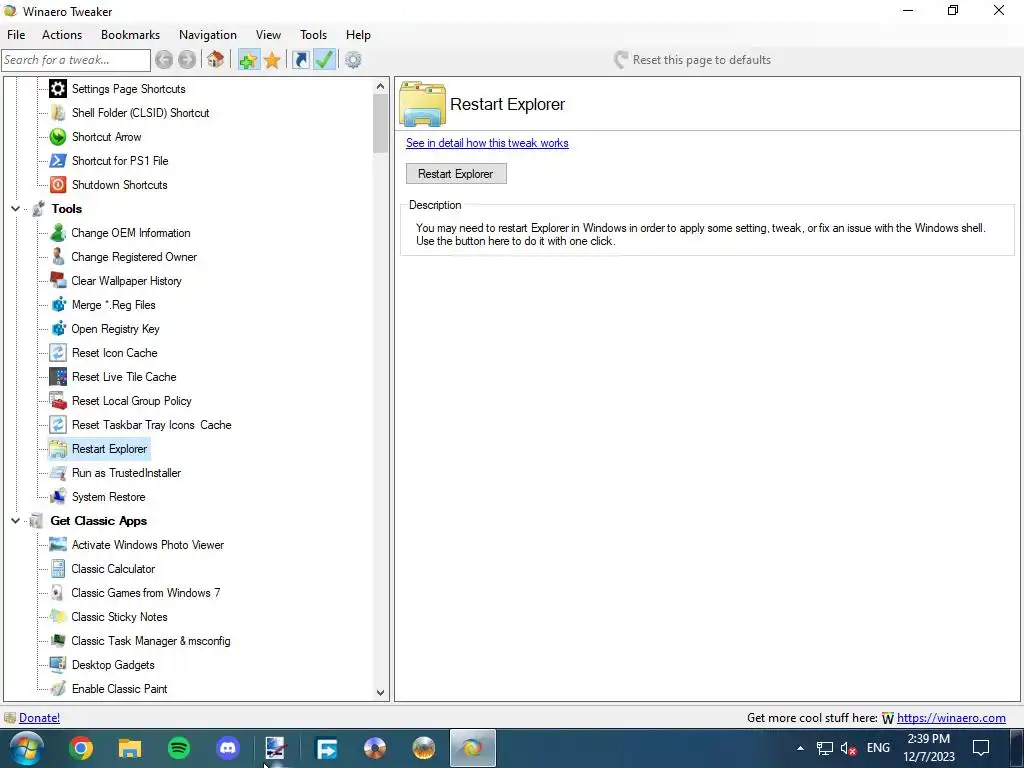Click the Donate! link
The height and width of the screenshot is (768, 1024).
[x=40, y=718]
